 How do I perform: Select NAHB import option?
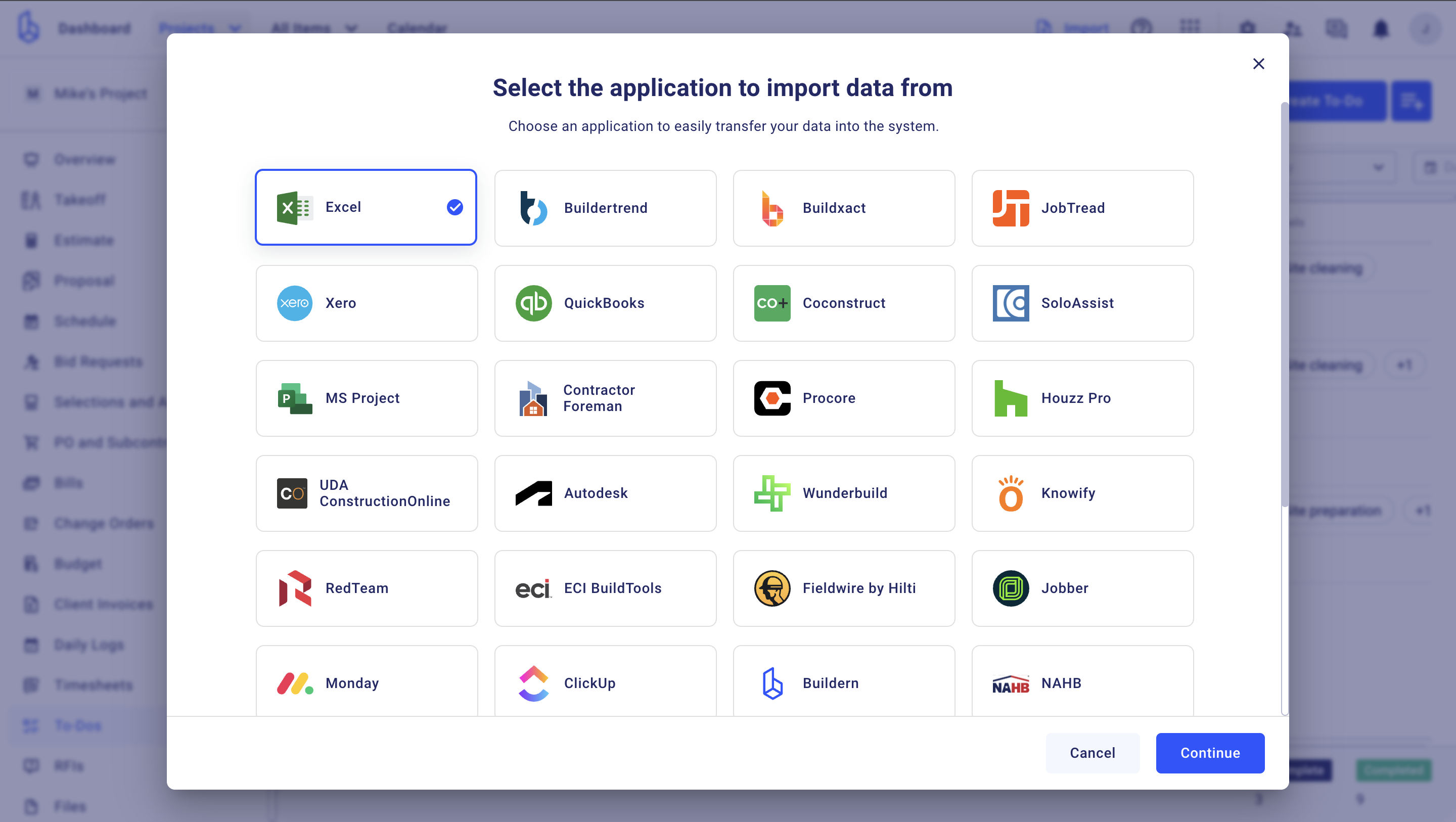coord(1082,680)
